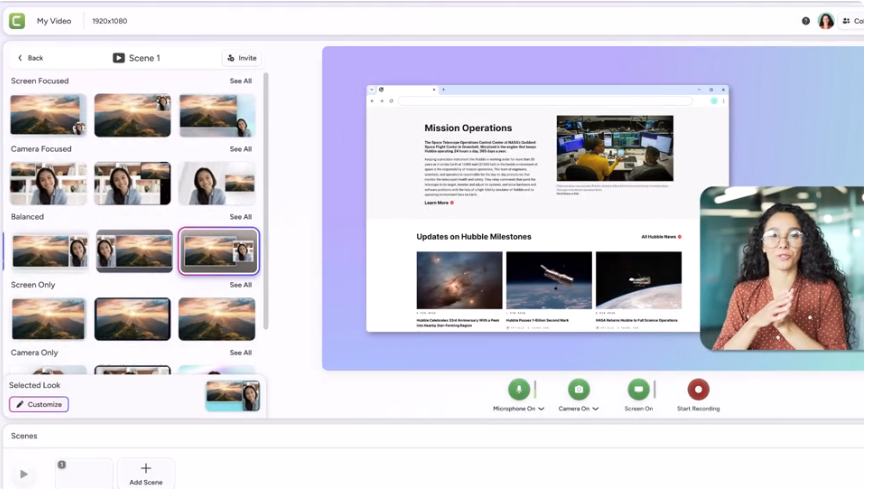Open the help question mark icon
The height and width of the screenshot is (493, 870).
click(806, 21)
